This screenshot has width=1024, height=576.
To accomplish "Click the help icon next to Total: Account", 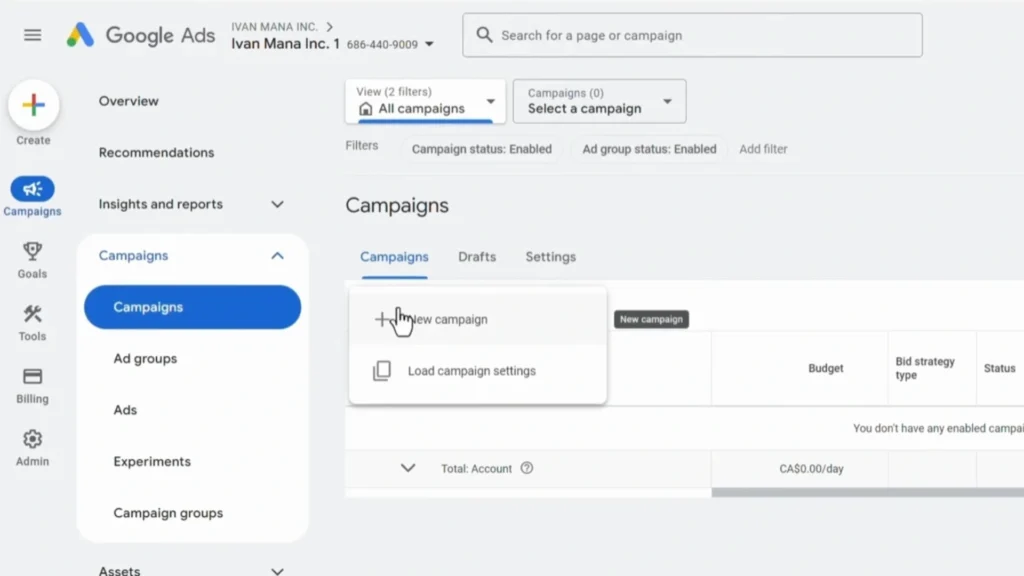I will (x=527, y=468).
